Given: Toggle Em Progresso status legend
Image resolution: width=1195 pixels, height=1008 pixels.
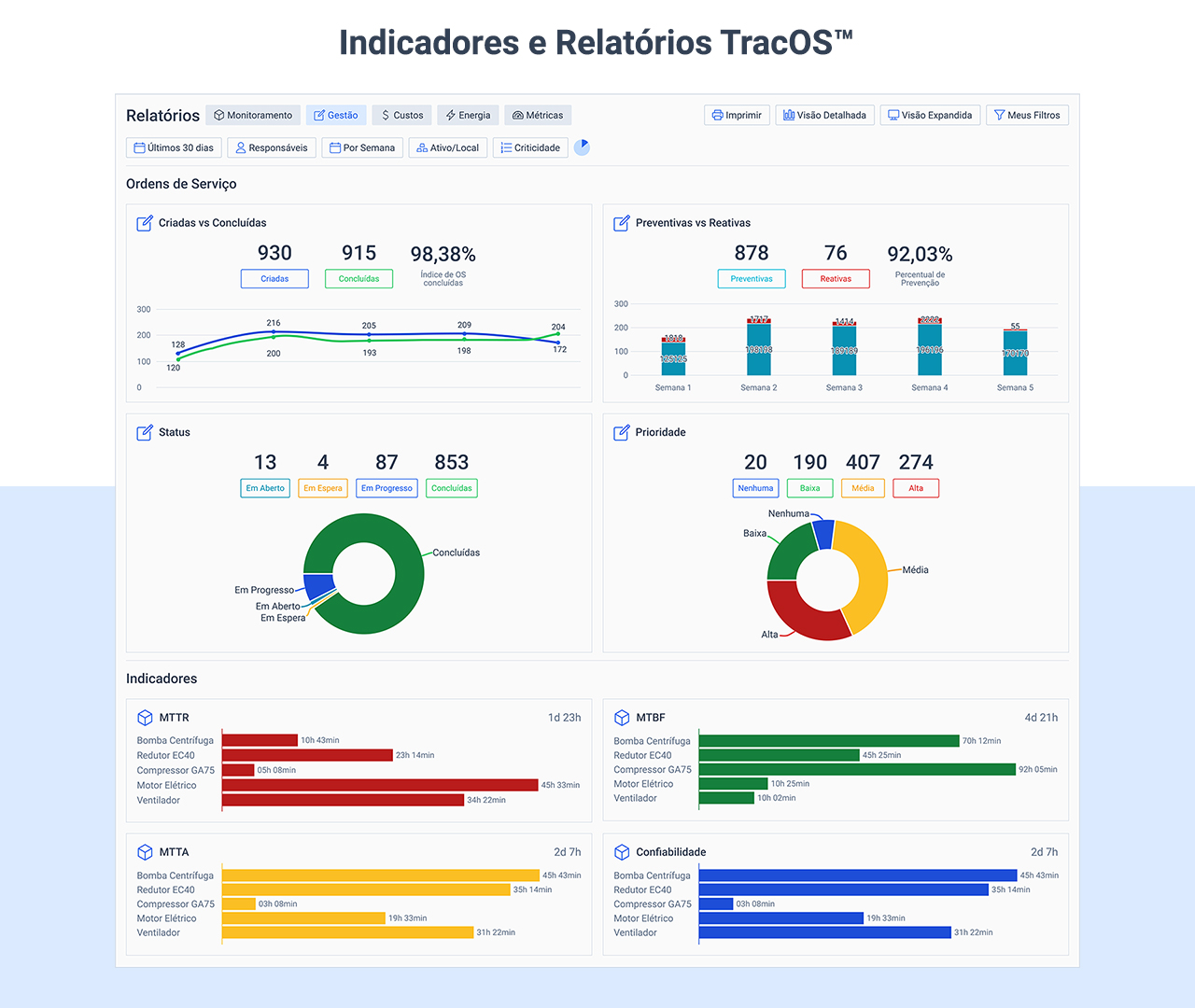Looking at the screenshot, I should [x=387, y=488].
